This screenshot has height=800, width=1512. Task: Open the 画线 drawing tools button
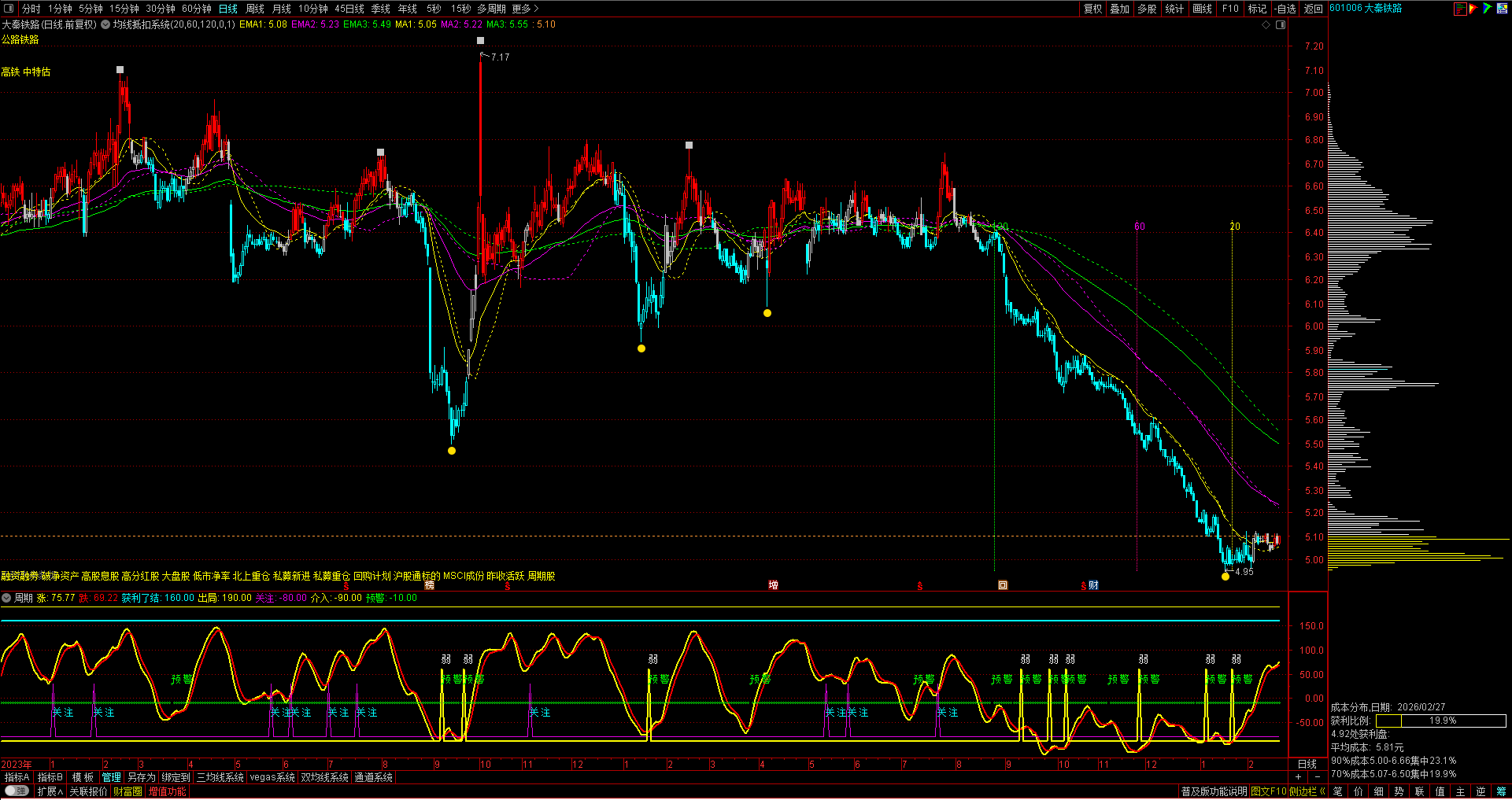coord(1202,9)
